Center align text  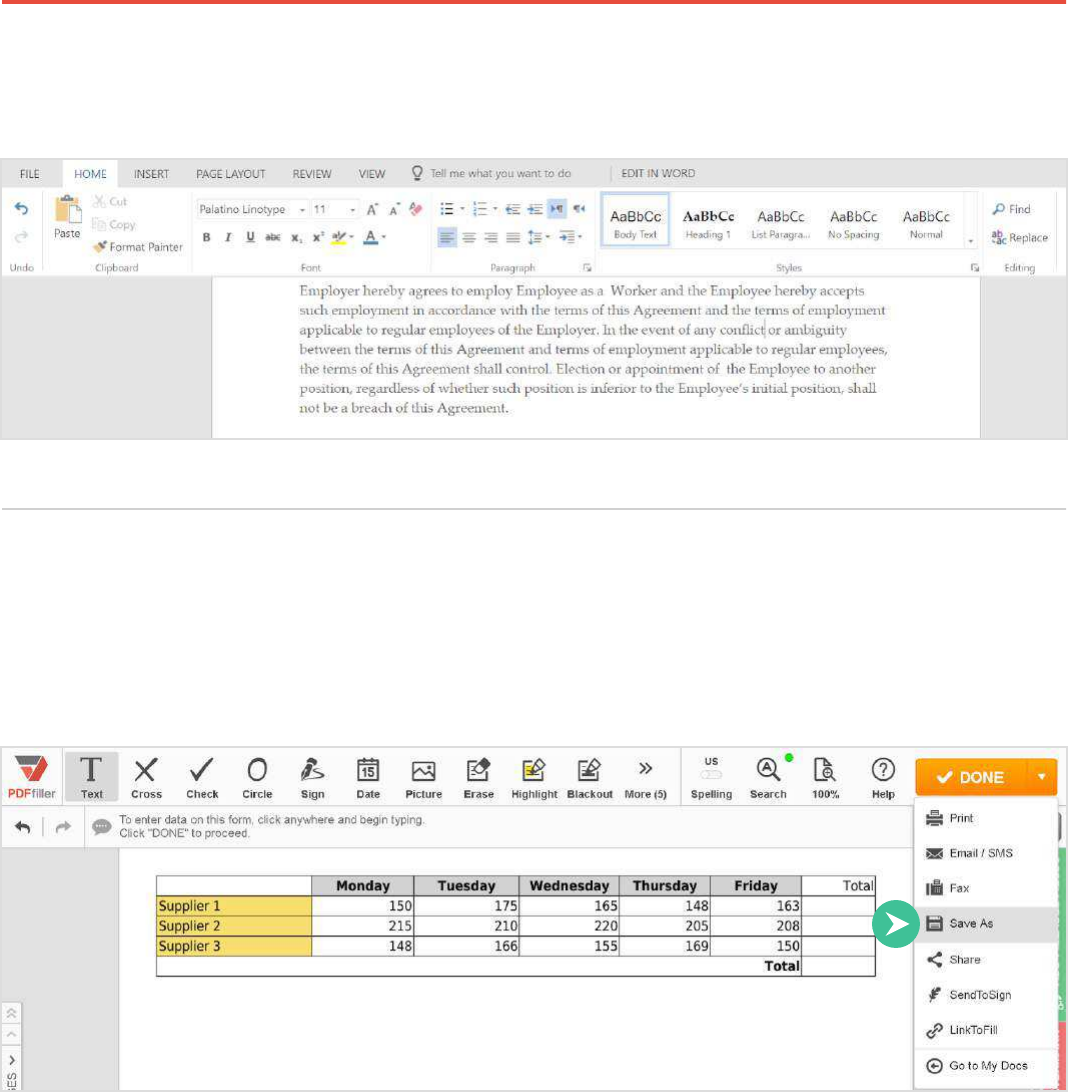[469, 237]
